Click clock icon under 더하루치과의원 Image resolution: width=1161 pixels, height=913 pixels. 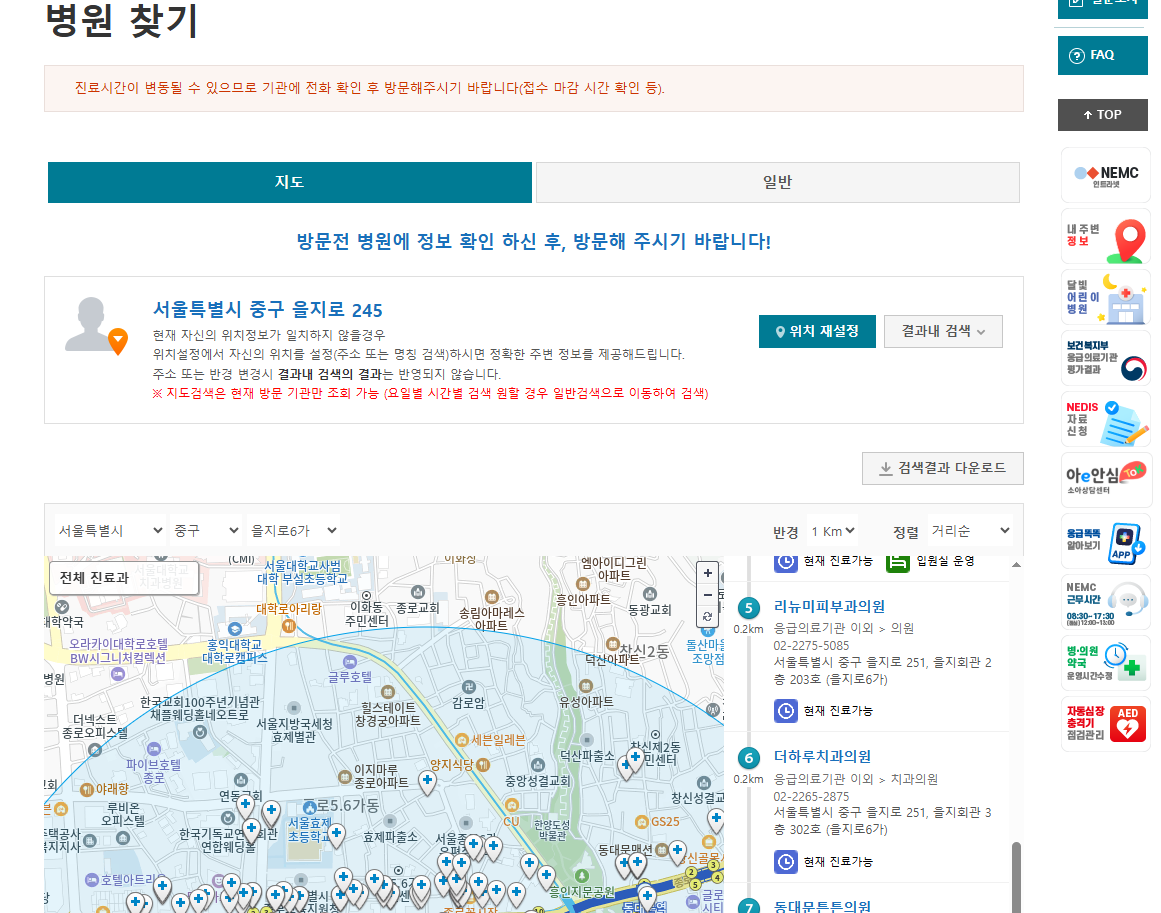click(786, 862)
